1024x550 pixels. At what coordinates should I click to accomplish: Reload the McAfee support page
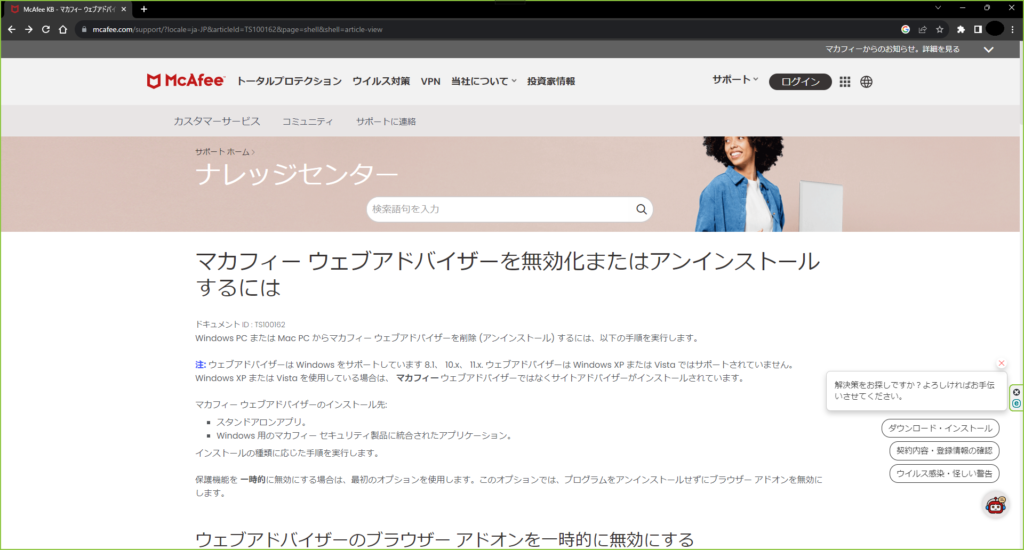point(46,29)
